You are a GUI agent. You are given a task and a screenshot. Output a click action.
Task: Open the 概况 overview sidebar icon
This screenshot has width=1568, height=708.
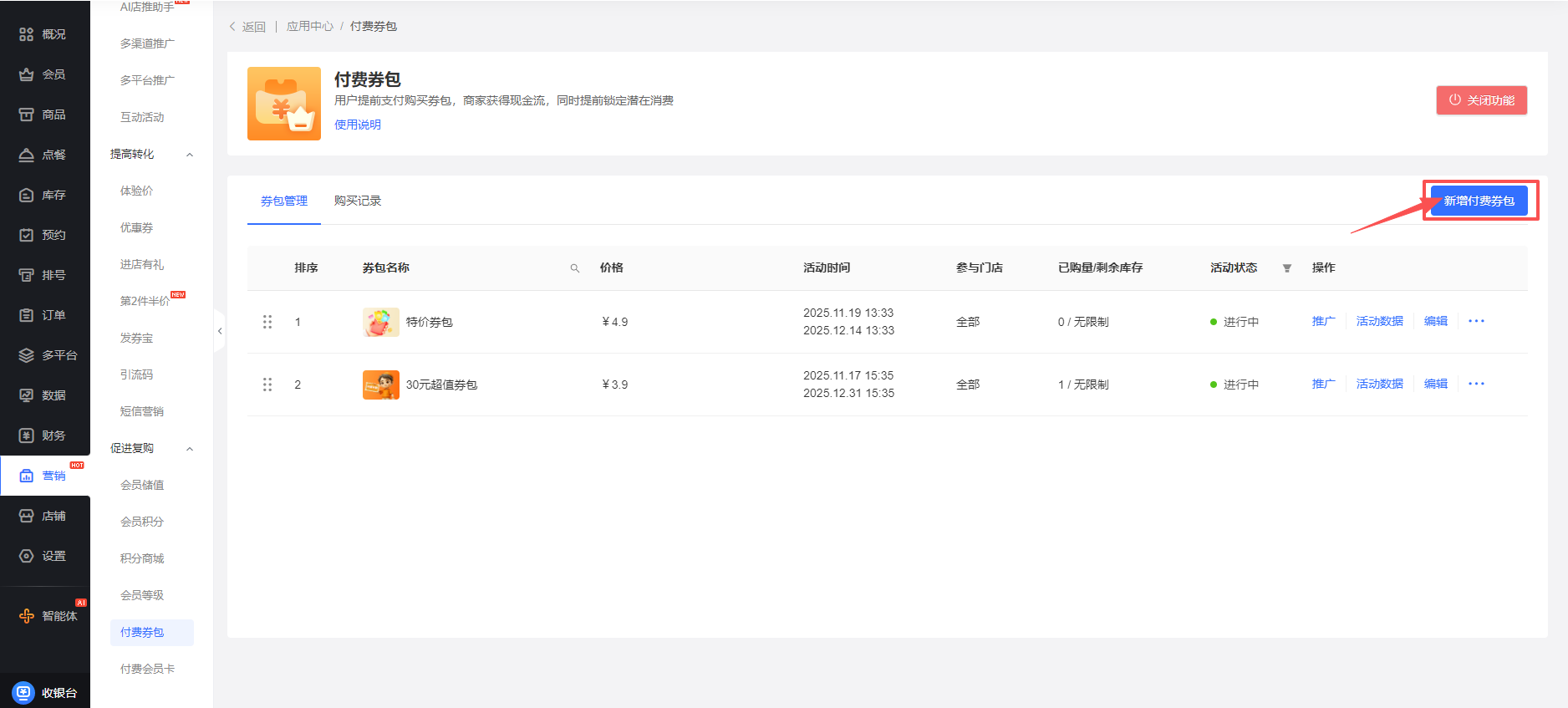(27, 34)
